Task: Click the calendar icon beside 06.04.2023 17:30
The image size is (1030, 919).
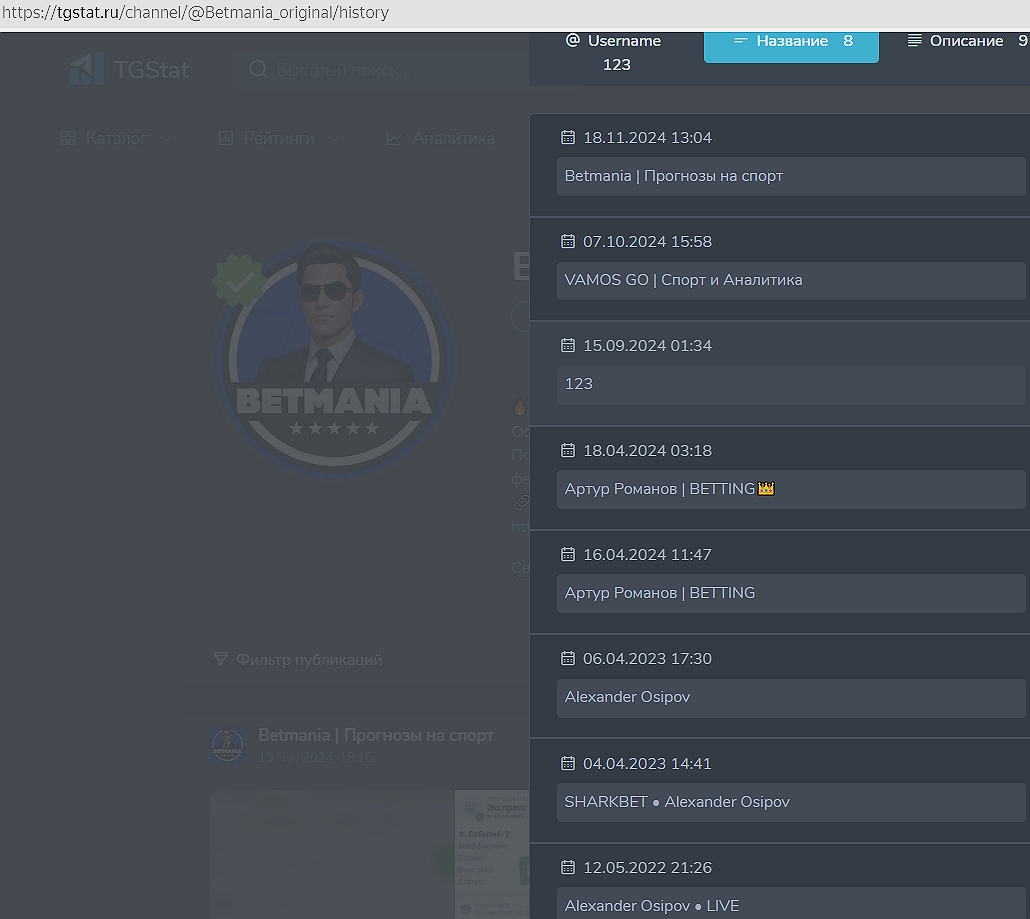Action: click(568, 659)
